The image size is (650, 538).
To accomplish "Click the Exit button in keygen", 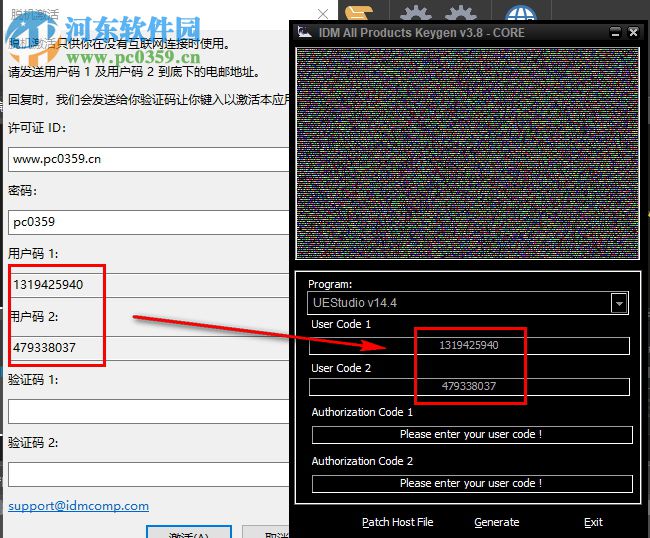I will [593, 522].
